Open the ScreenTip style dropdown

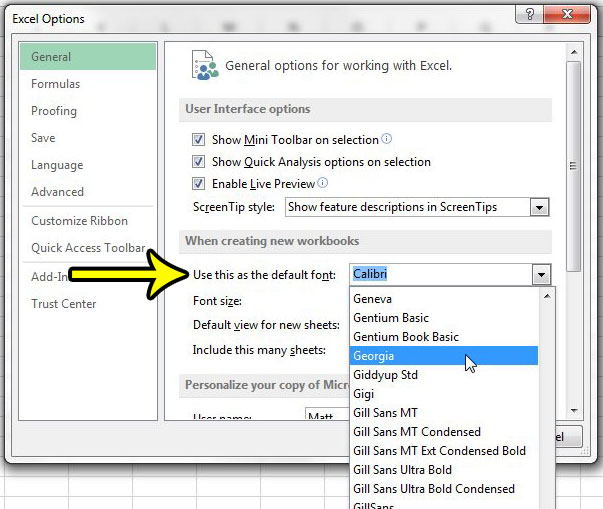[539, 208]
